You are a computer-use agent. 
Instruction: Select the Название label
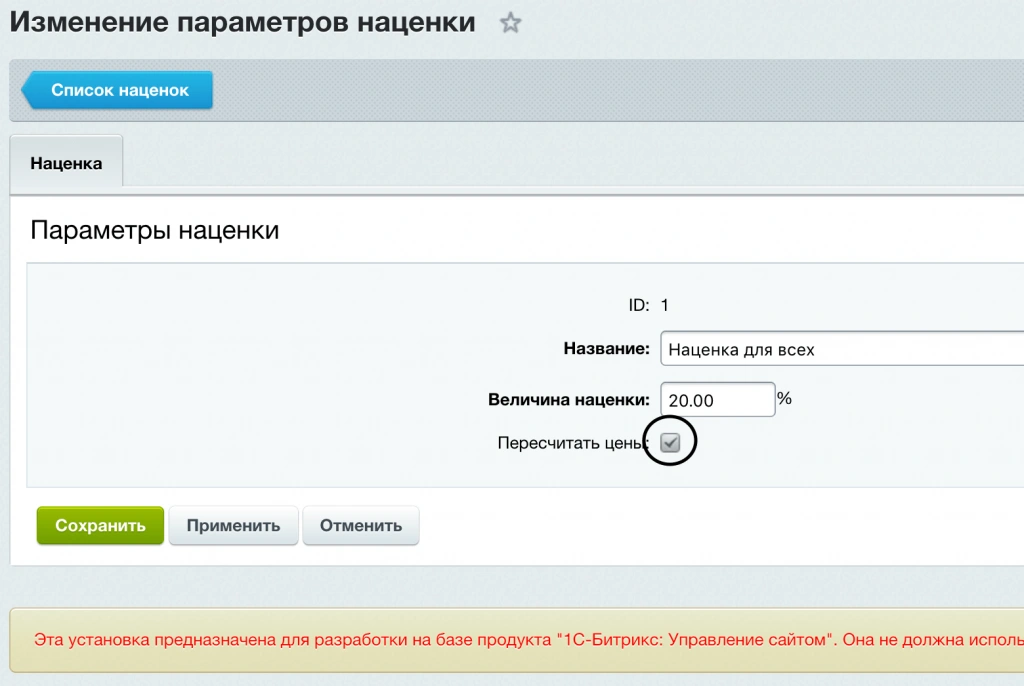[607, 348]
